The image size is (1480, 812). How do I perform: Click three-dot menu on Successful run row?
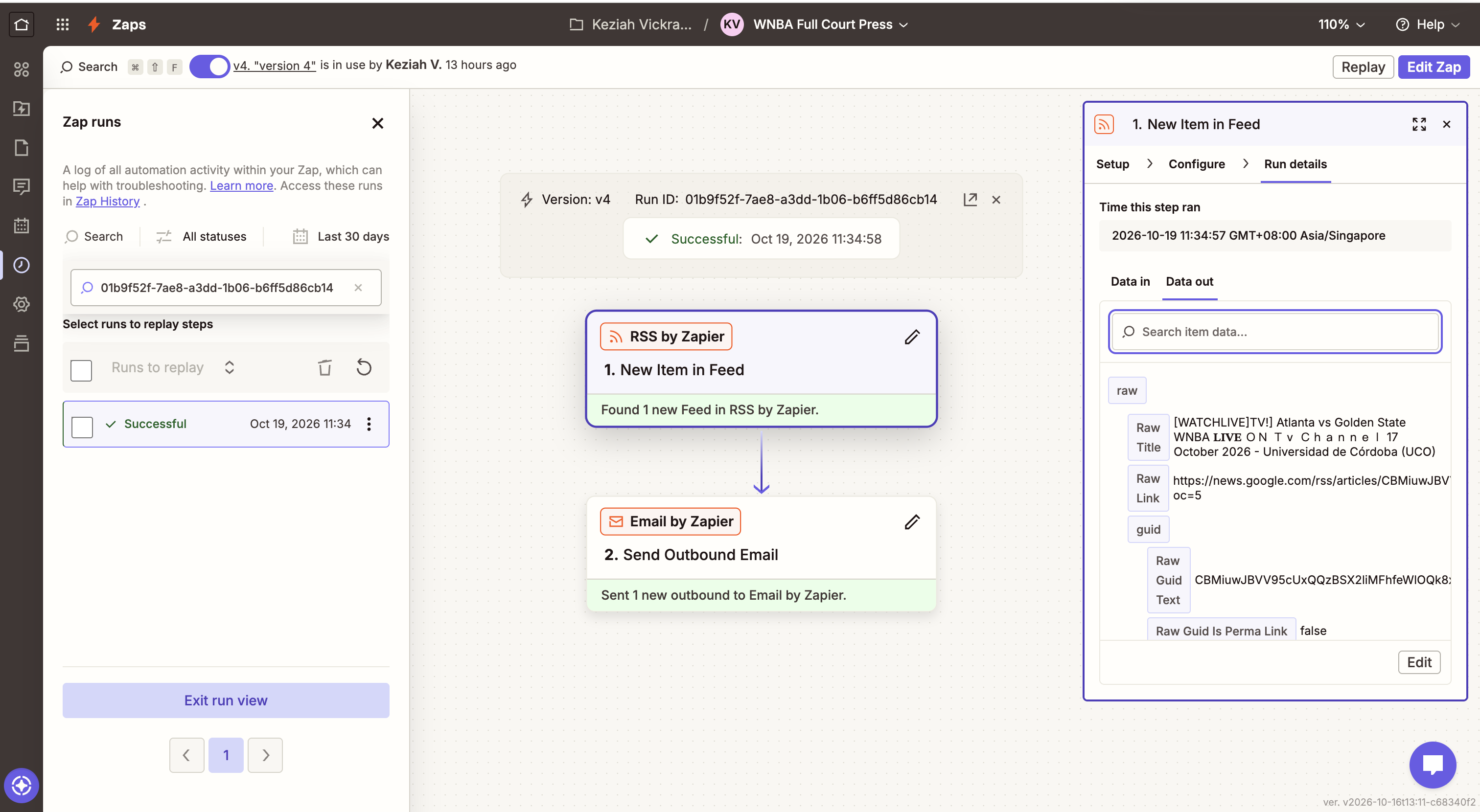[x=369, y=424]
